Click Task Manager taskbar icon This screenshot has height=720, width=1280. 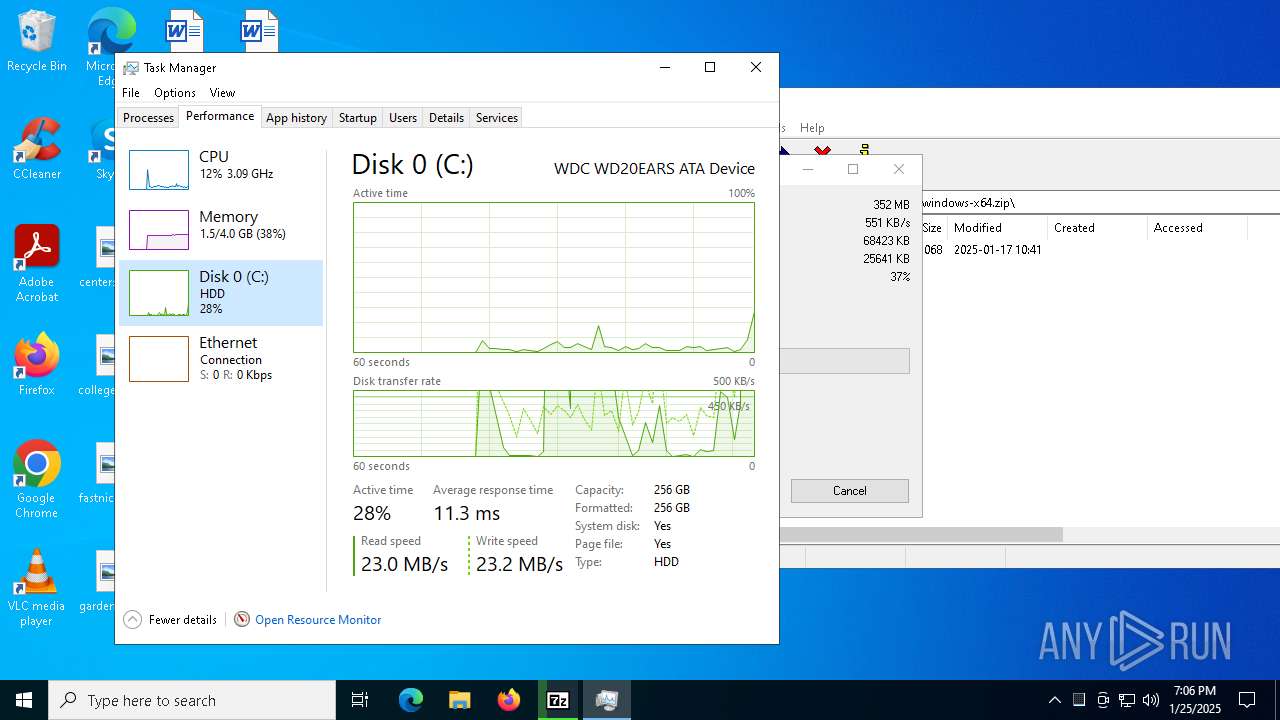pos(607,700)
